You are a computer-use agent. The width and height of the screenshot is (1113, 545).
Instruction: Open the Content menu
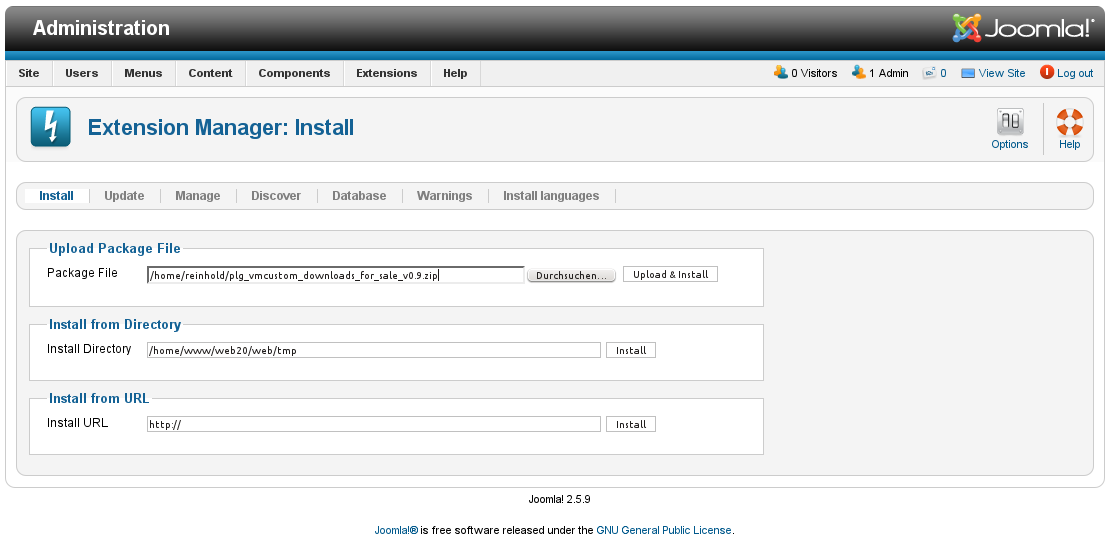(210, 73)
